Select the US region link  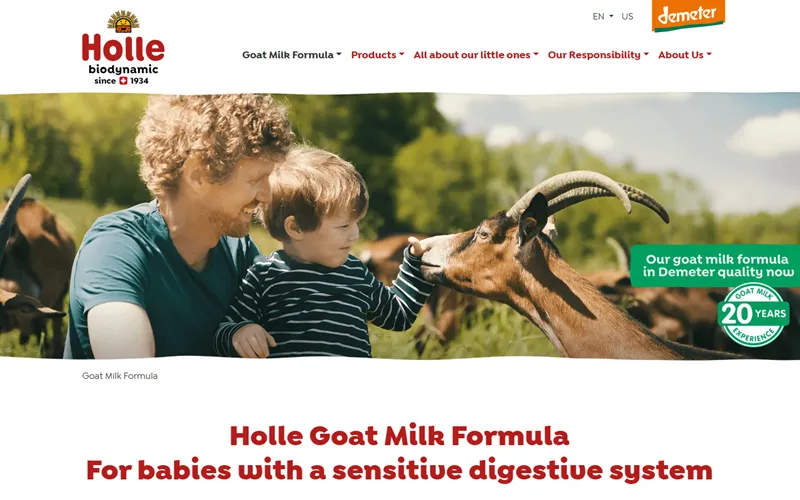(x=627, y=16)
